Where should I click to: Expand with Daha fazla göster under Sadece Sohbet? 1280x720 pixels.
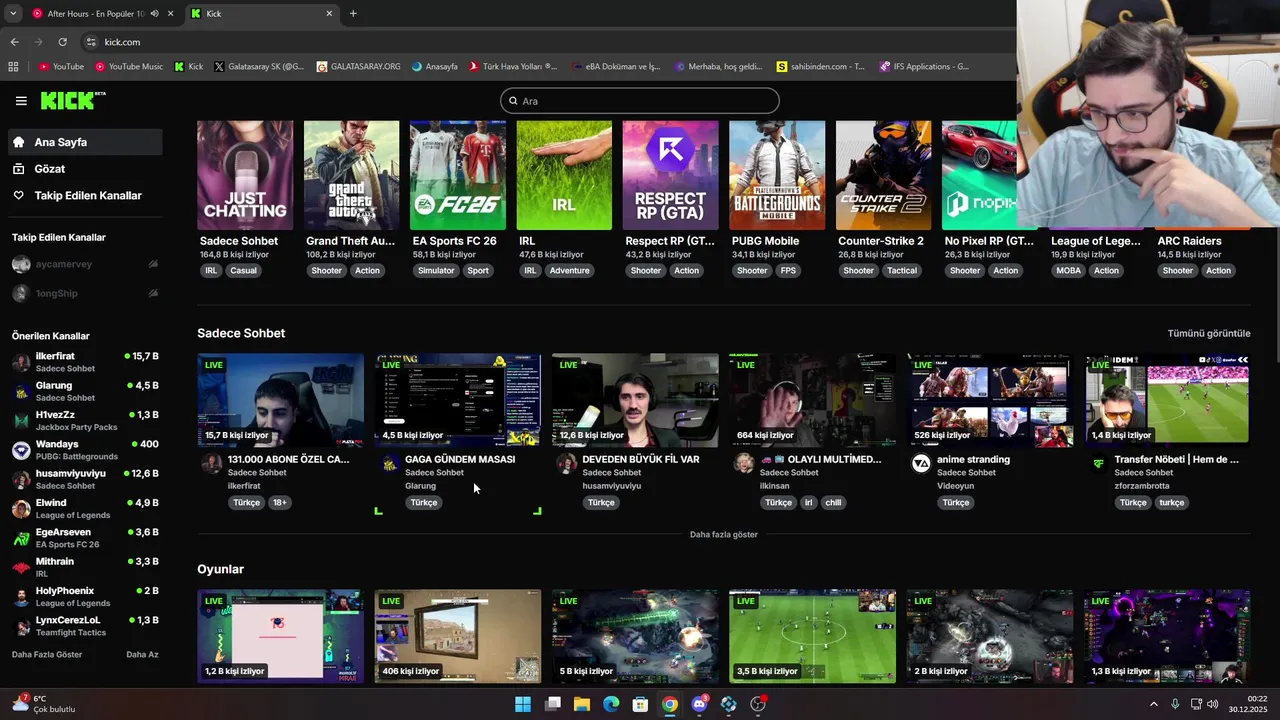[724, 535]
